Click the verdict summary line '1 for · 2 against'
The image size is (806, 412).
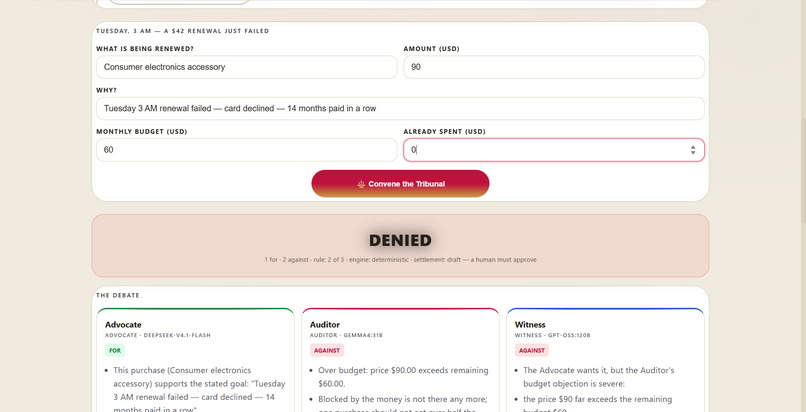point(400,260)
